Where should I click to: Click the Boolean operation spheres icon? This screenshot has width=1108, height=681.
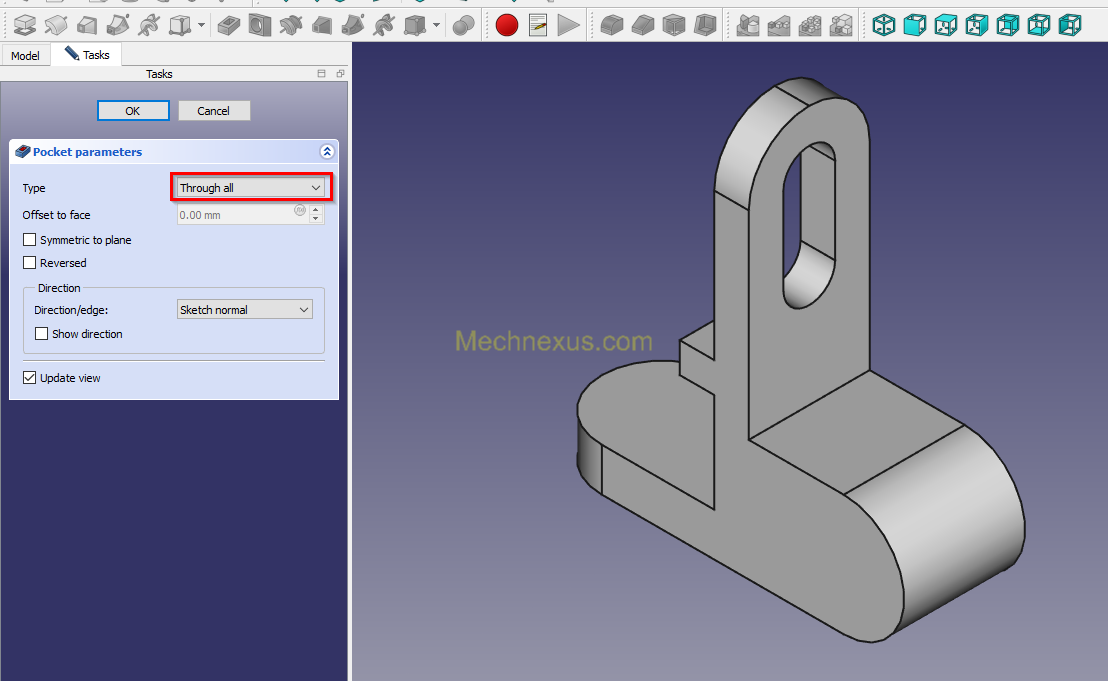(464, 24)
